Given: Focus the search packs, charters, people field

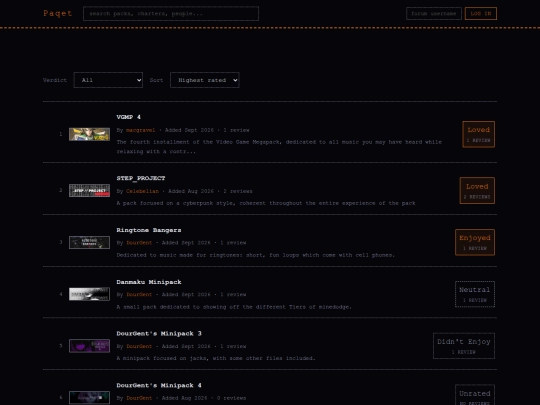Looking at the screenshot, I should (x=171, y=14).
